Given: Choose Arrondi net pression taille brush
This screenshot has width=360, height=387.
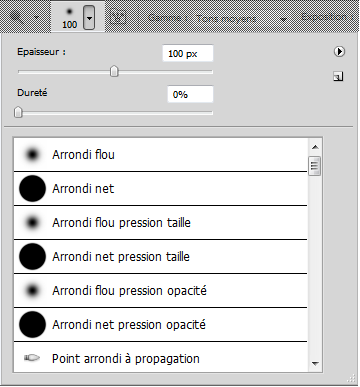Looking at the screenshot, I should coord(160,257).
